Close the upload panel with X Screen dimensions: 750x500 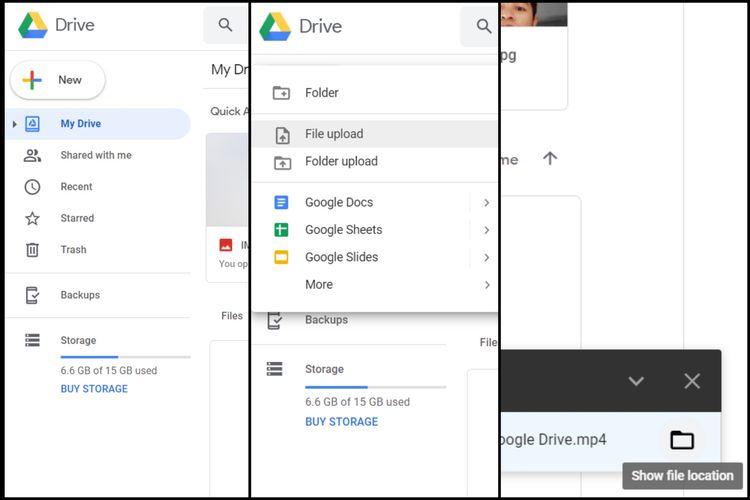pos(692,381)
